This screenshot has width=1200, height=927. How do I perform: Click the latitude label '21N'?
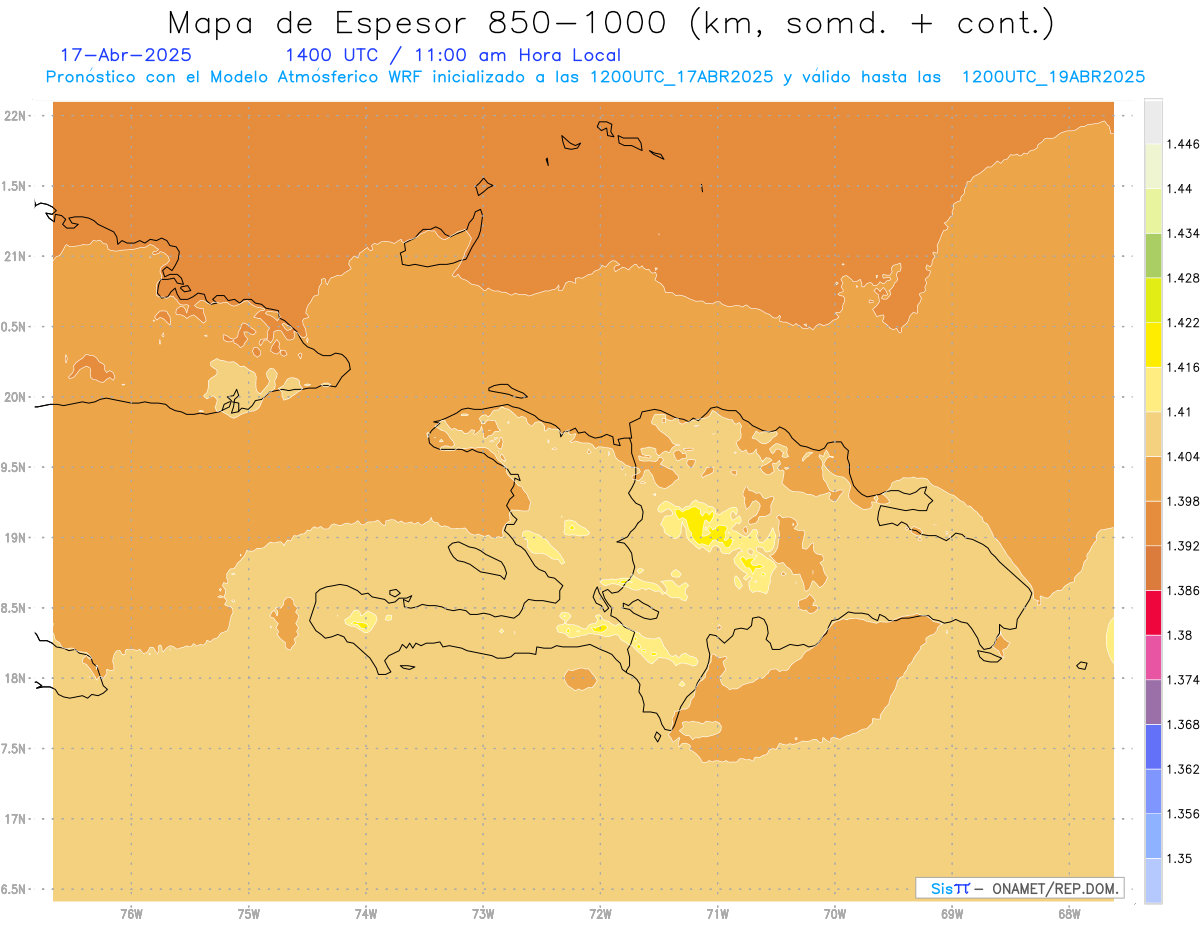tap(17, 257)
